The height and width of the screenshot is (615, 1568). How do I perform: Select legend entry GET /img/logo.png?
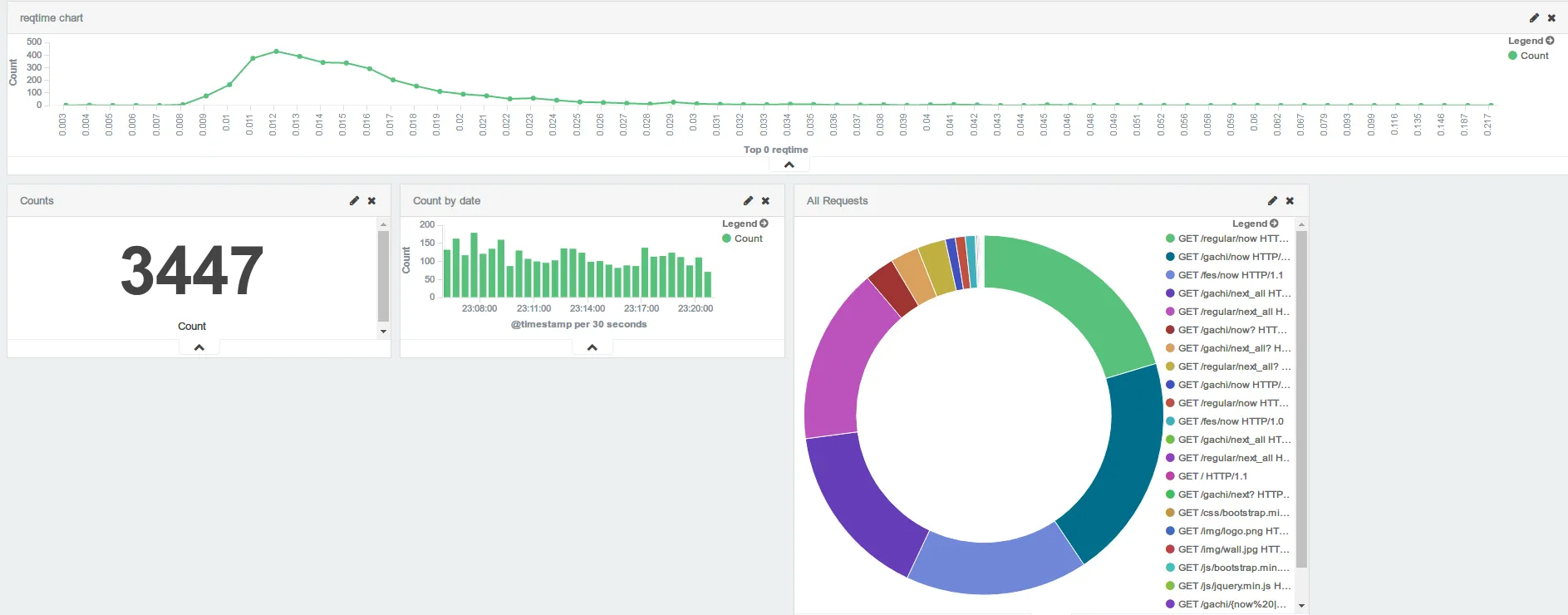[1228, 531]
